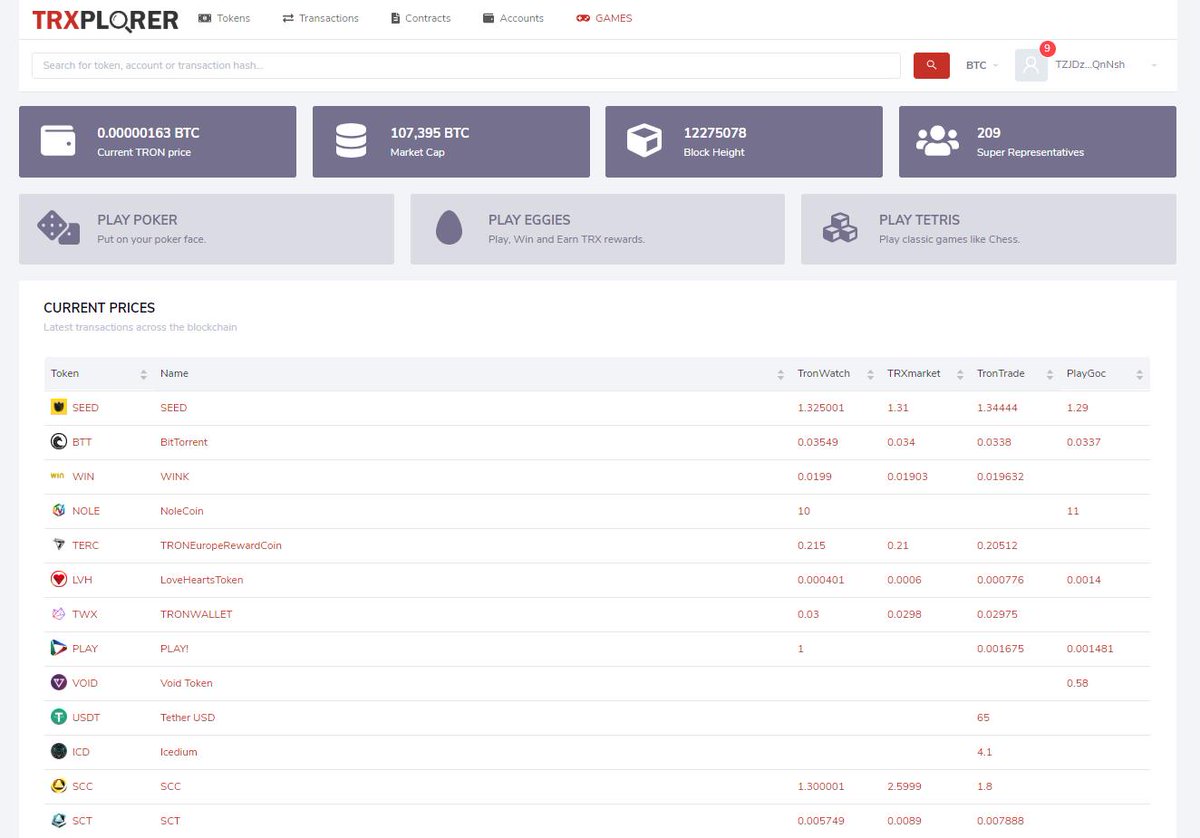
Task: Click the blocks icon on PLAY TETRIS card
Action: [x=840, y=228]
